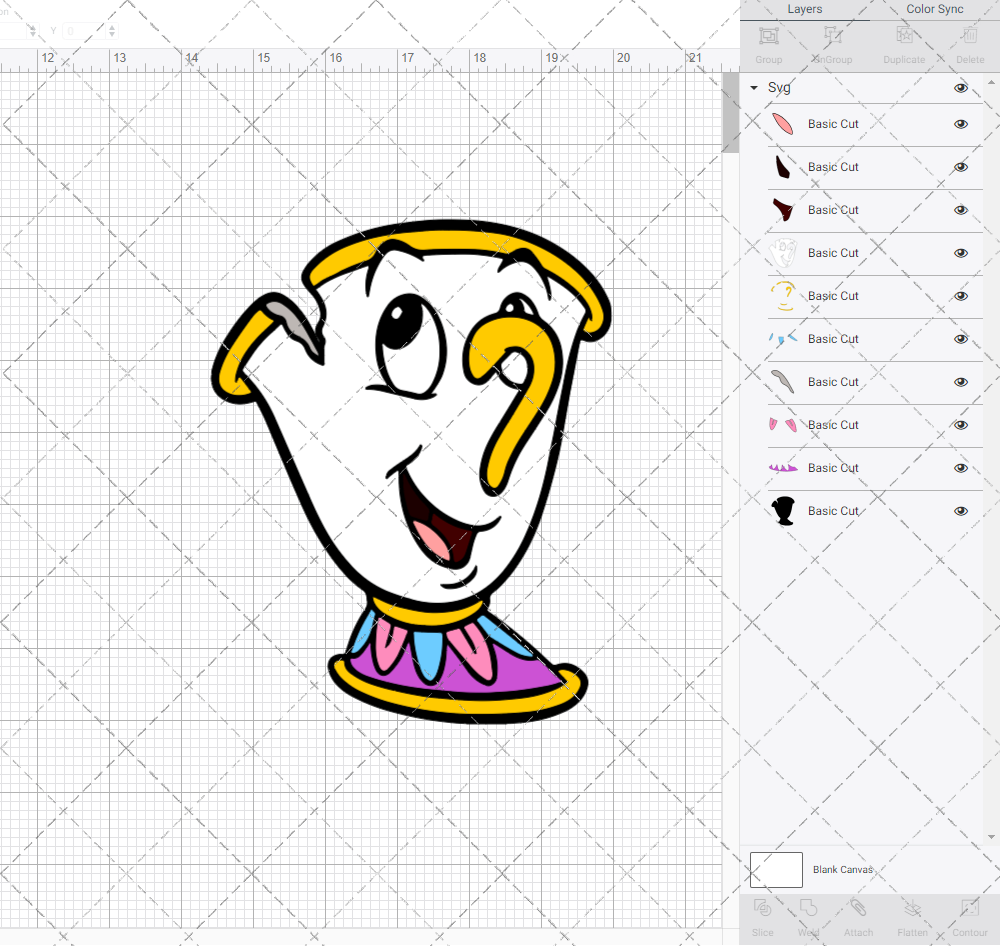Click the Layers panel scroll up arrow
The image size is (1000, 946).
(x=991, y=83)
